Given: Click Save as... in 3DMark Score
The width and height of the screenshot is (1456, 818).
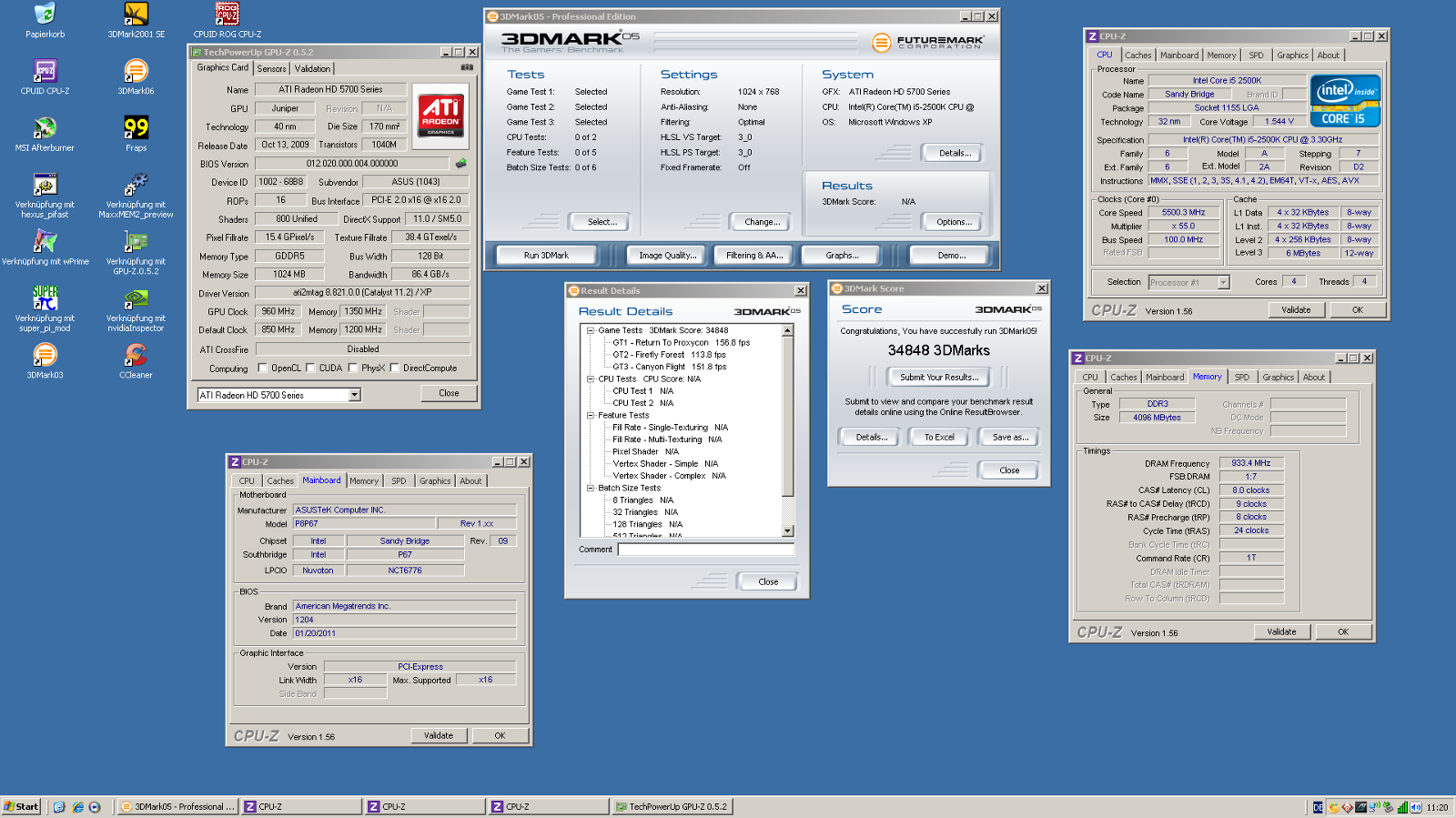Looking at the screenshot, I should click(1010, 438).
